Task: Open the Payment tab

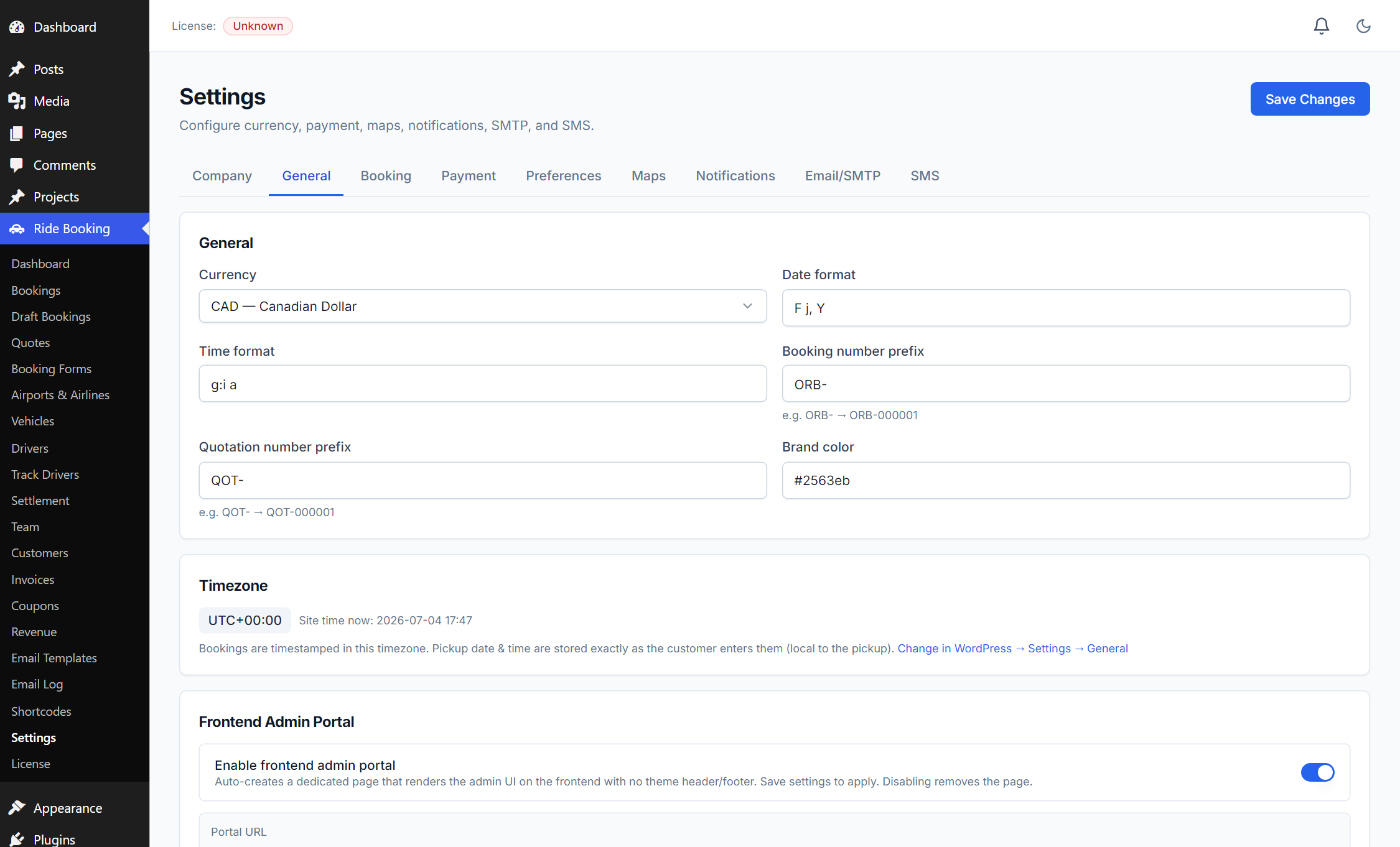Action: click(469, 176)
